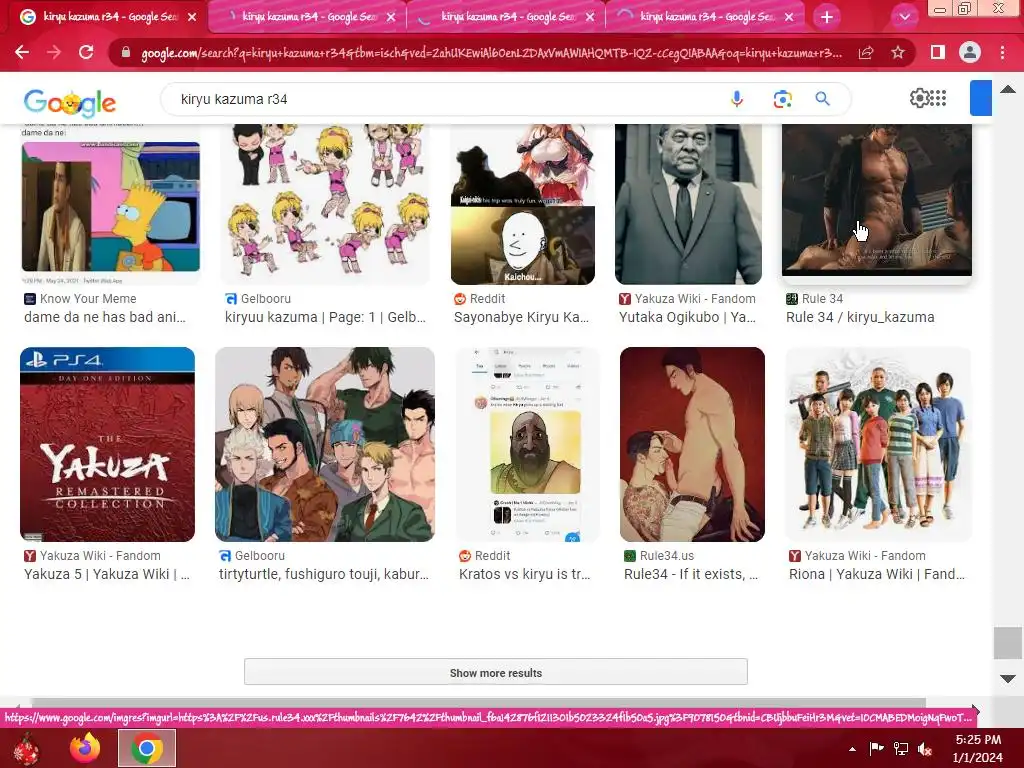Click the Know Your Meme source label
Image resolution: width=1024 pixels, height=768 pixels.
tap(88, 299)
